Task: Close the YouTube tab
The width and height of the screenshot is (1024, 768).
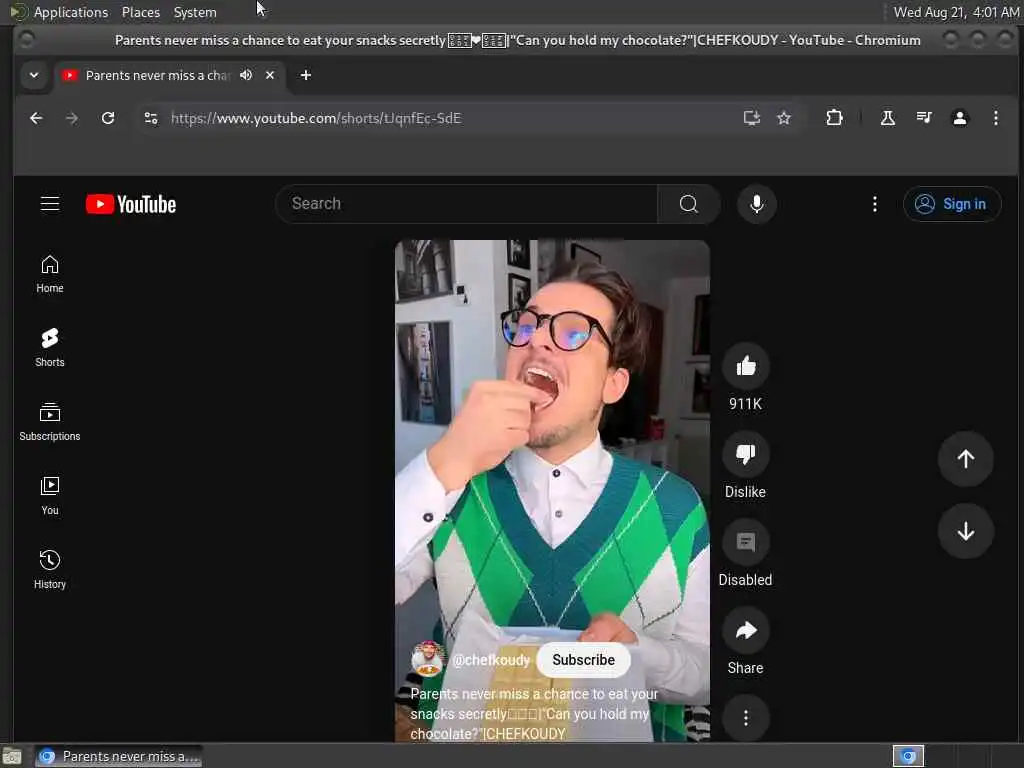Action: [x=270, y=75]
